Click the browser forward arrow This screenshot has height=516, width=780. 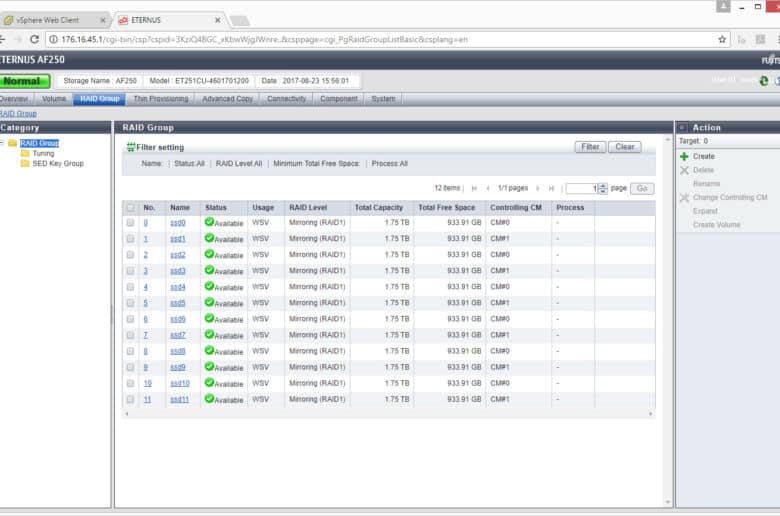[18, 39]
